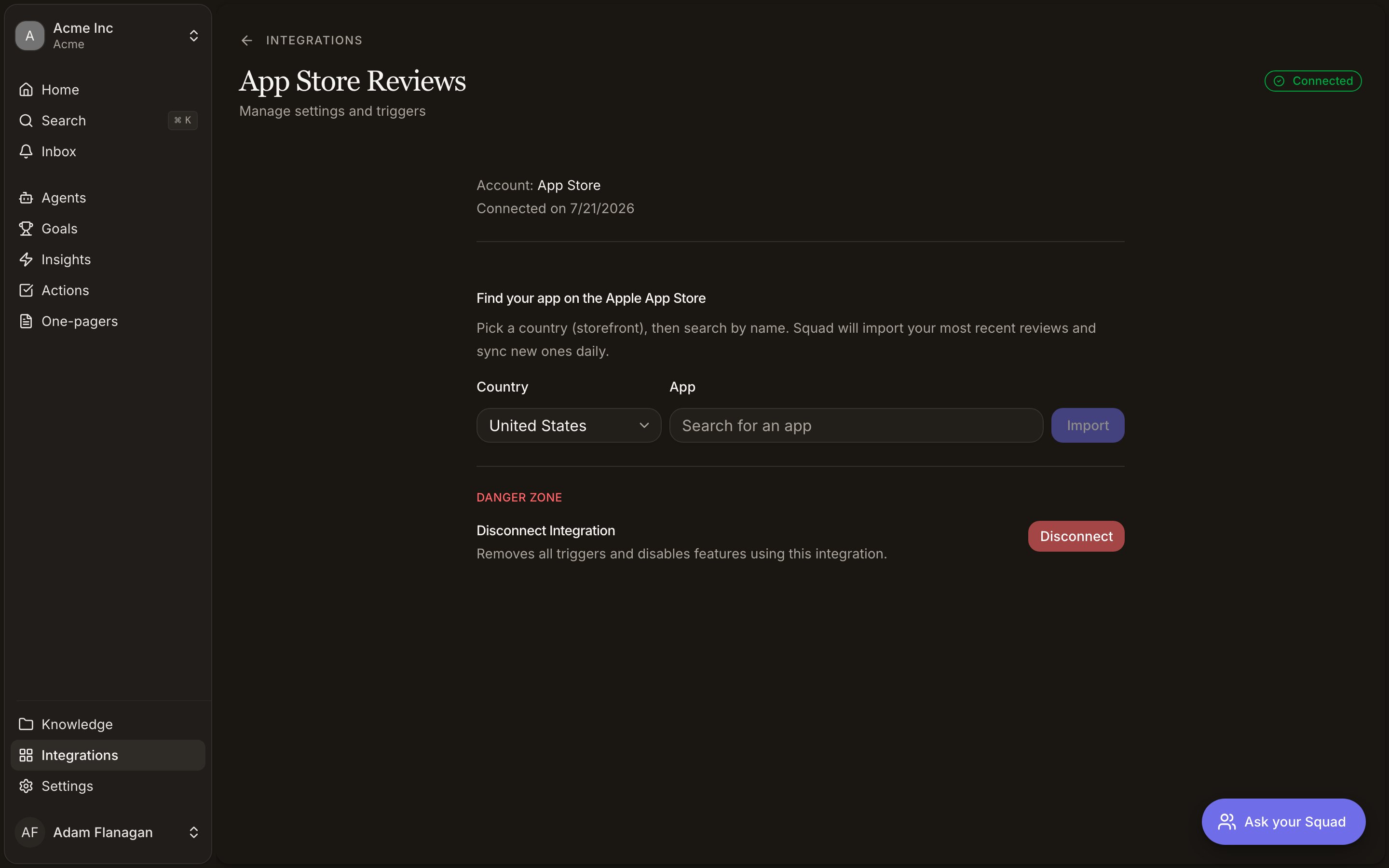The width and height of the screenshot is (1389, 868).
Task: Click the chevron in the Country selector
Action: pyautogui.click(x=644, y=425)
